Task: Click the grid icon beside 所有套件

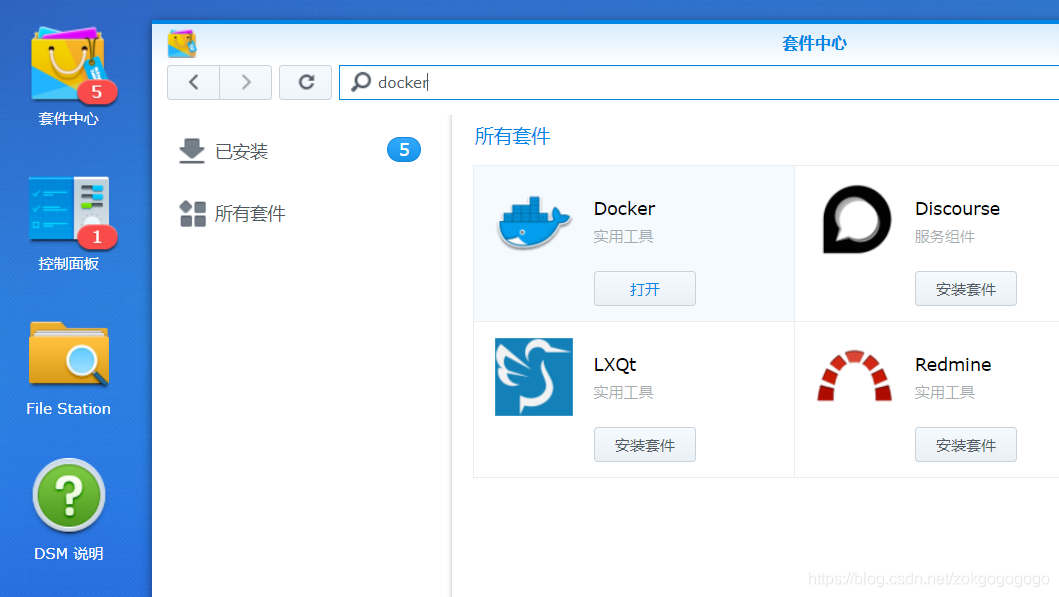Action: click(192, 213)
